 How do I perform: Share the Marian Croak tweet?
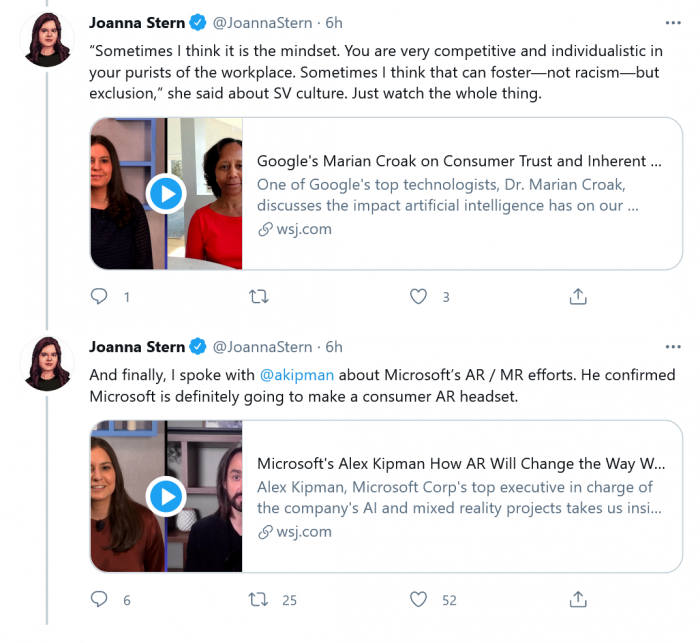pos(578,297)
